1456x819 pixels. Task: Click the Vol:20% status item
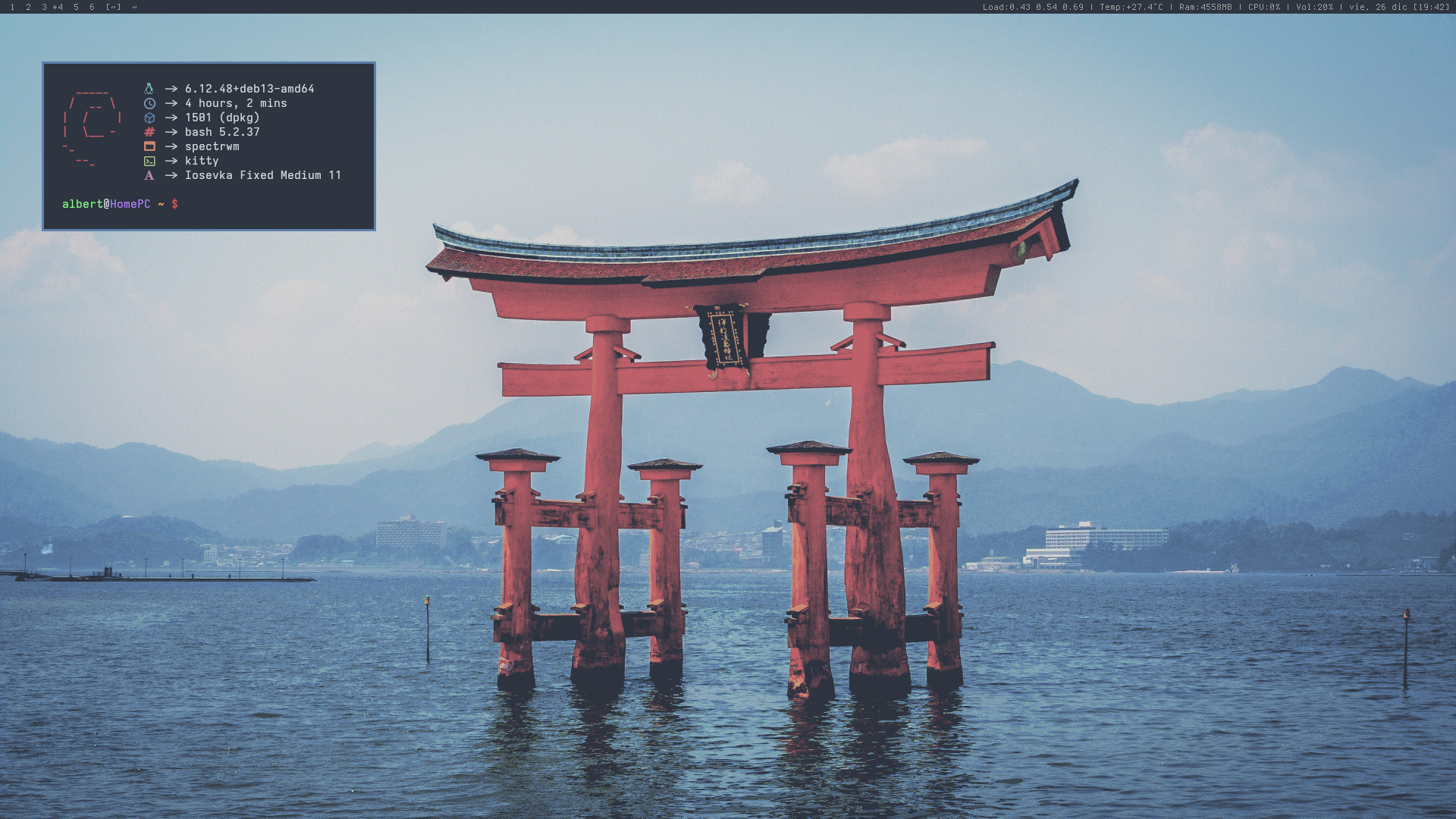tap(1314, 7)
